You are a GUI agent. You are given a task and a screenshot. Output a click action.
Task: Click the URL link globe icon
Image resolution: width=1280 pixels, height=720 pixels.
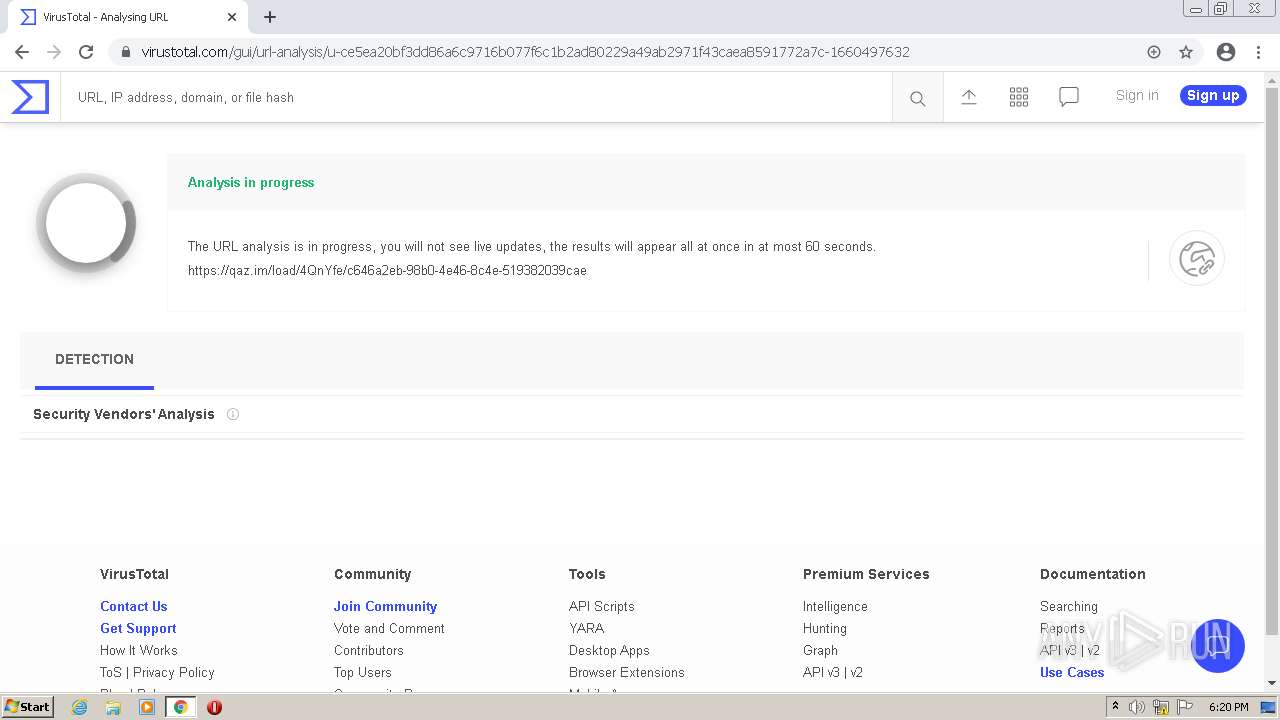click(x=1197, y=259)
